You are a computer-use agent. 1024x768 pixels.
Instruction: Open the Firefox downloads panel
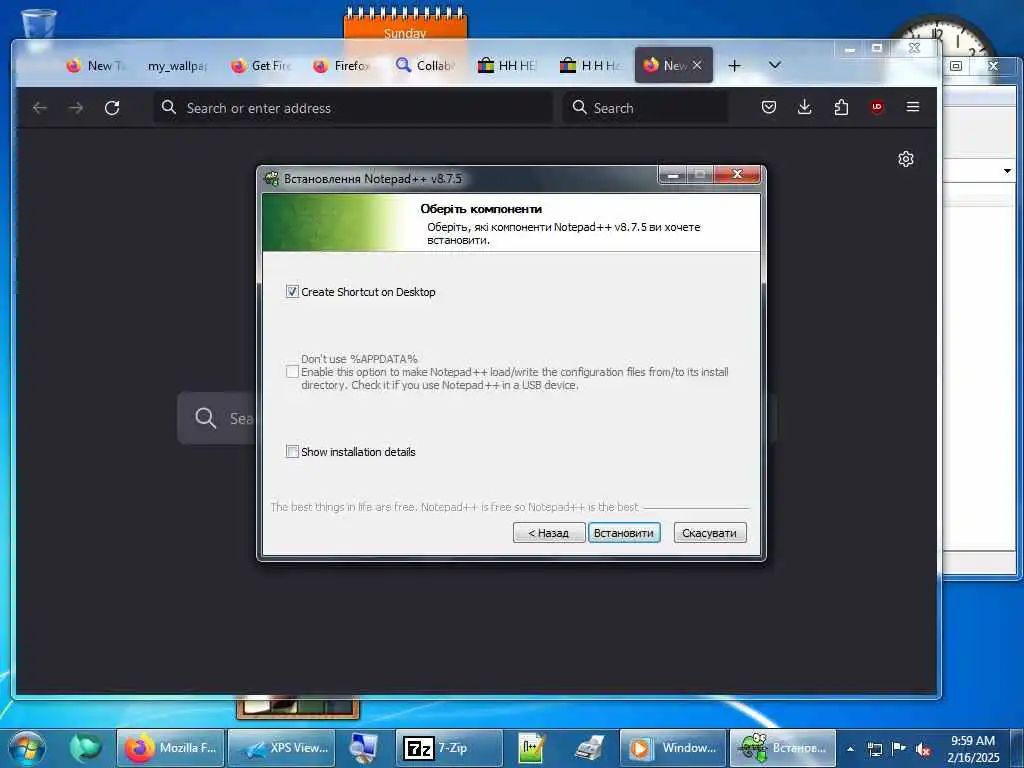click(x=805, y=107)
